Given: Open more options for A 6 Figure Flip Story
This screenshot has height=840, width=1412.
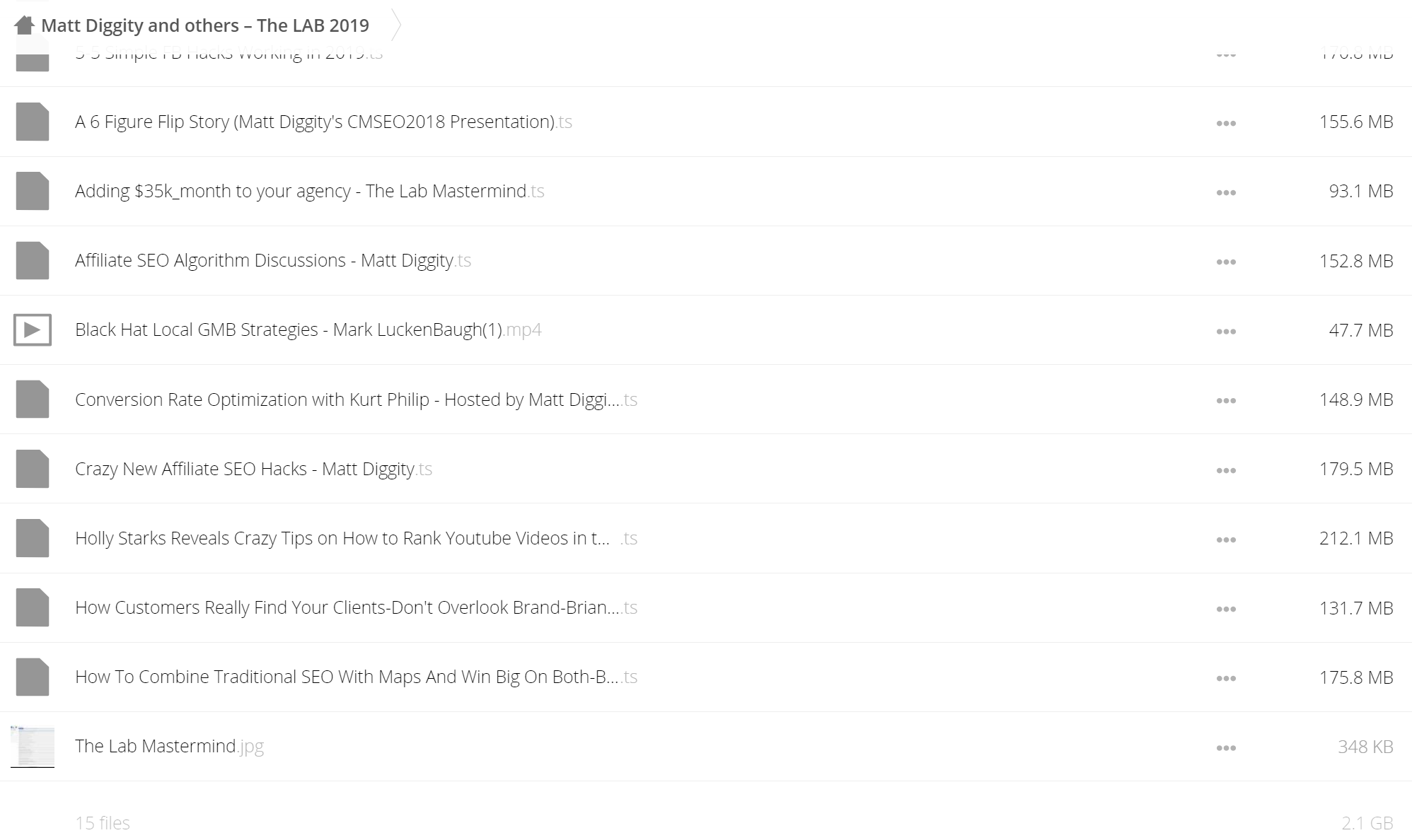Looking at the screenshot, I should [1226, 123].
